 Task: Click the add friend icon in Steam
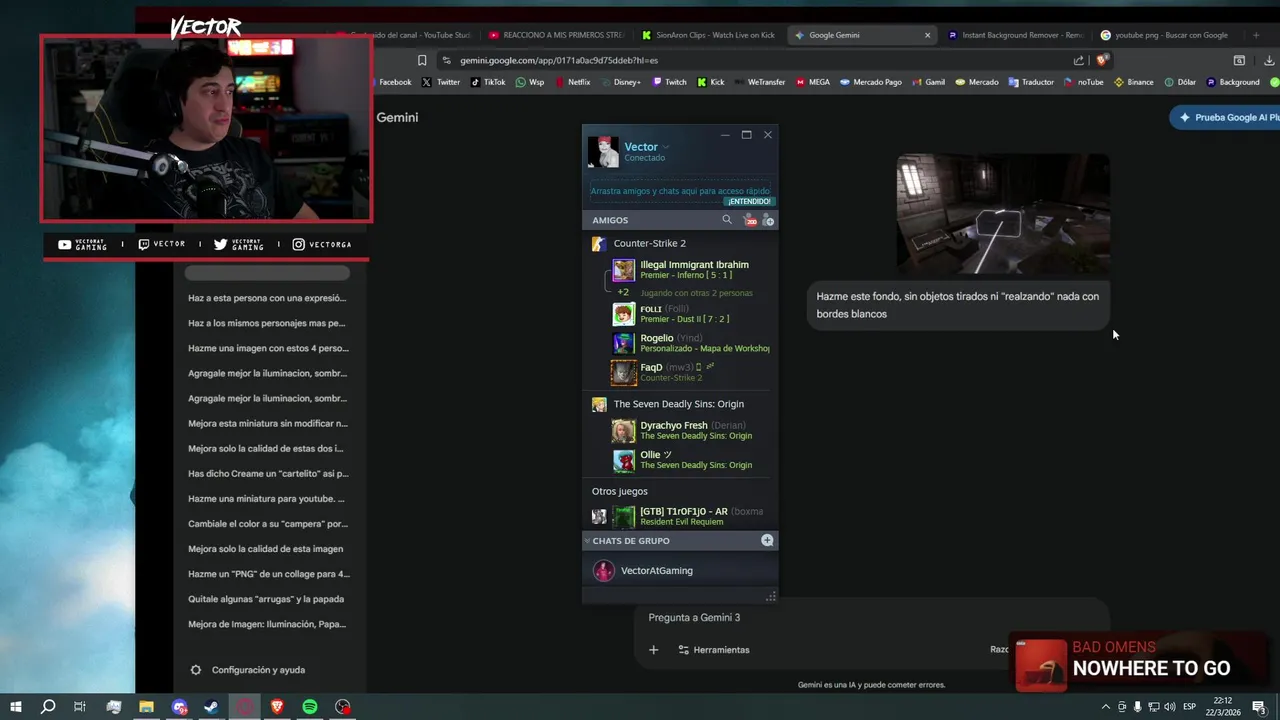pyautogui.click(x=768, y=220)
